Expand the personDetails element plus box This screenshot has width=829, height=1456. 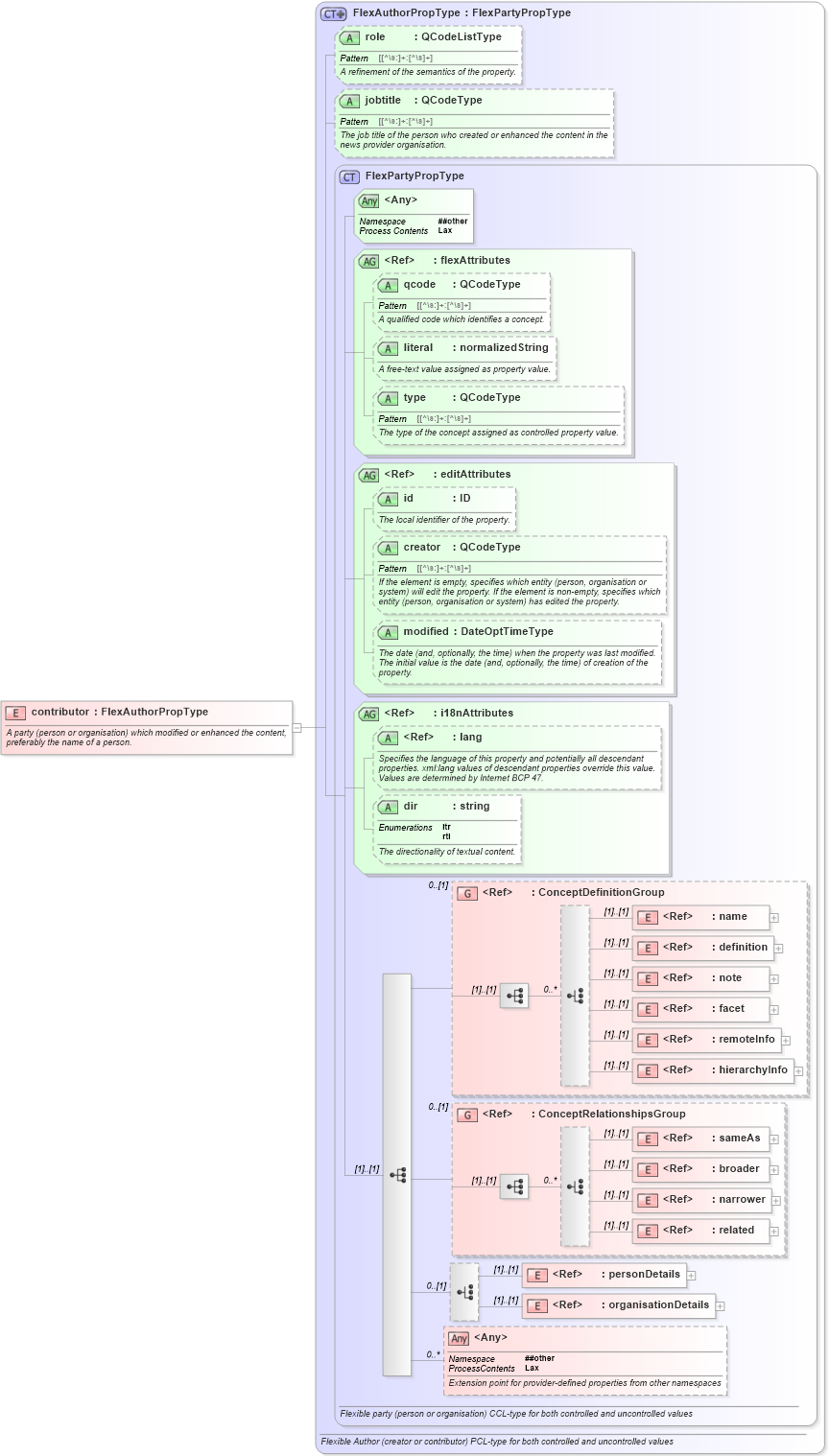691,1276
